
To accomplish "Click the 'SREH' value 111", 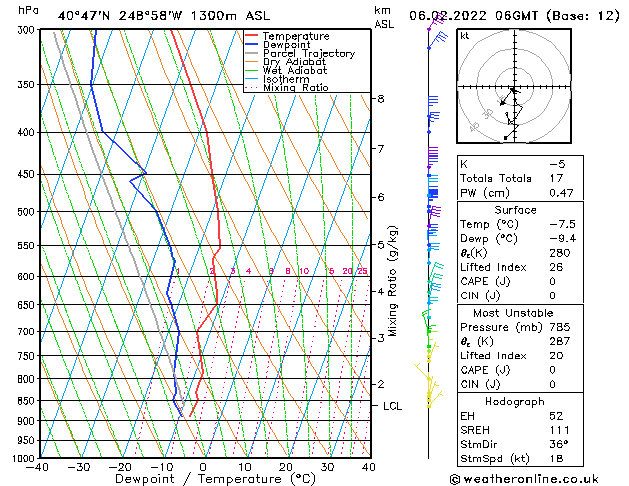I will pyautogui.click(x=560, y=430).
